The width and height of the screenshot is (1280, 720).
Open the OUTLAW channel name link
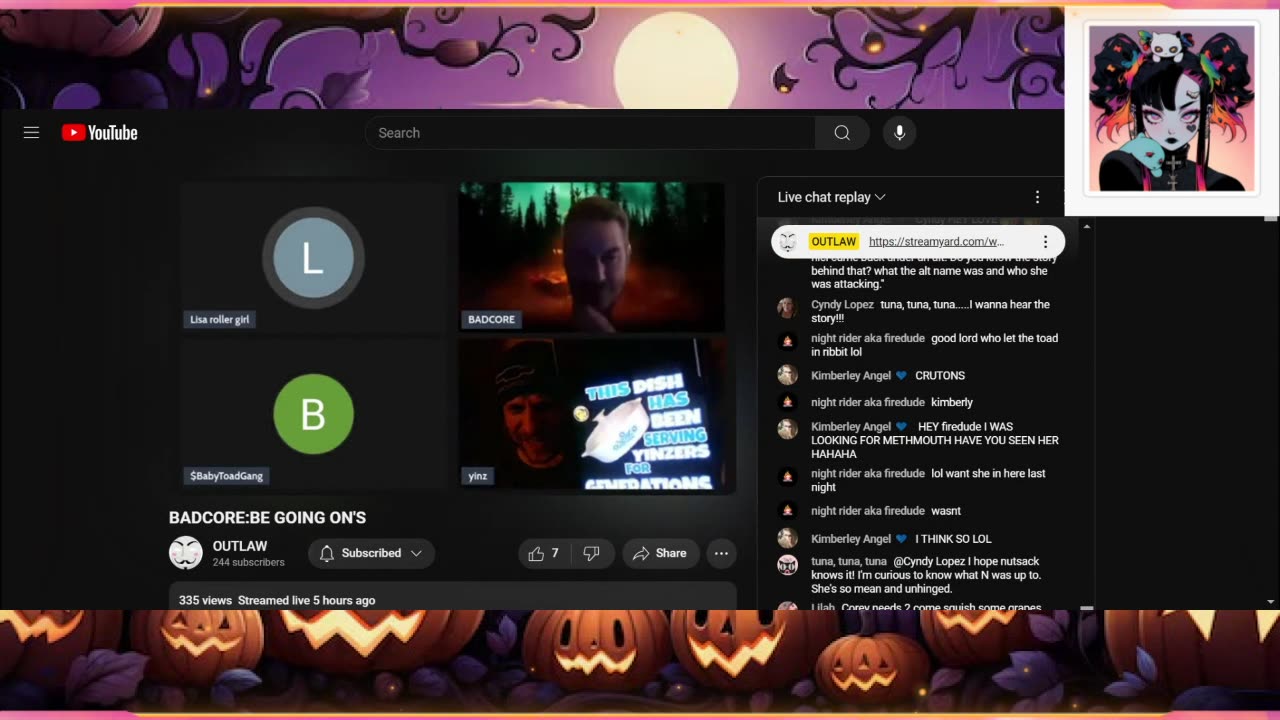pyautogui.click(x=240, y=546)
